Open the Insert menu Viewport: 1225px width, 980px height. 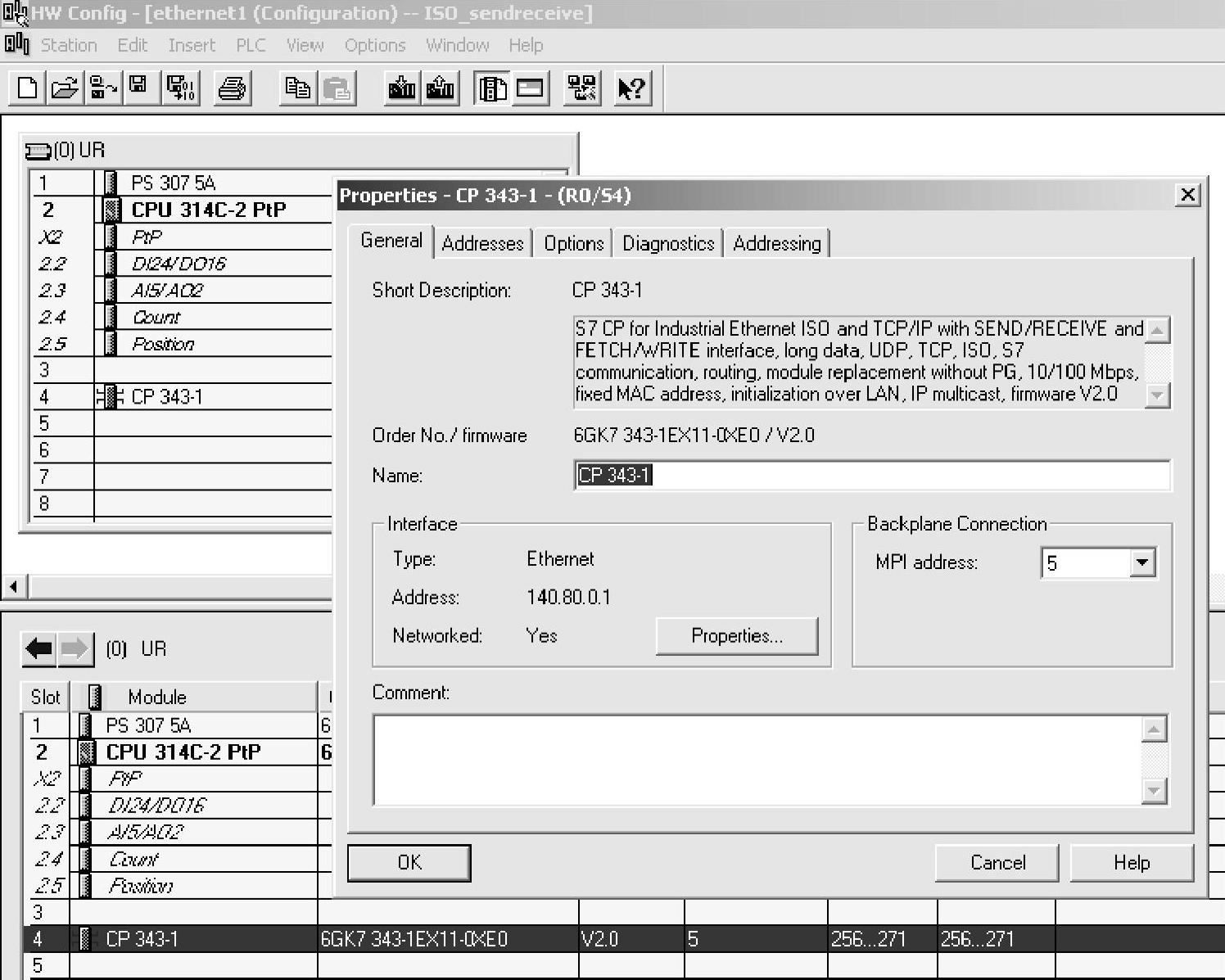pyautogui.click(x=192, y=45)
